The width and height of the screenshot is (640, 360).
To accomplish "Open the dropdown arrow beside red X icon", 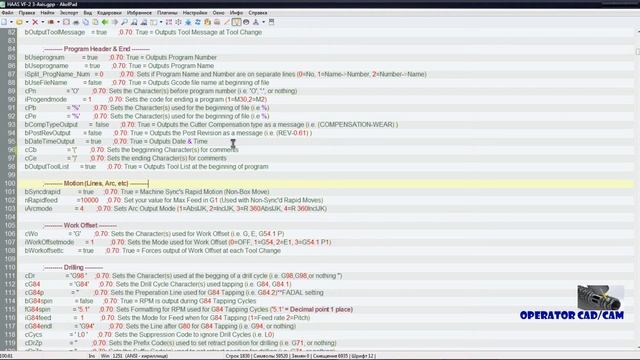I will point(42,22).
